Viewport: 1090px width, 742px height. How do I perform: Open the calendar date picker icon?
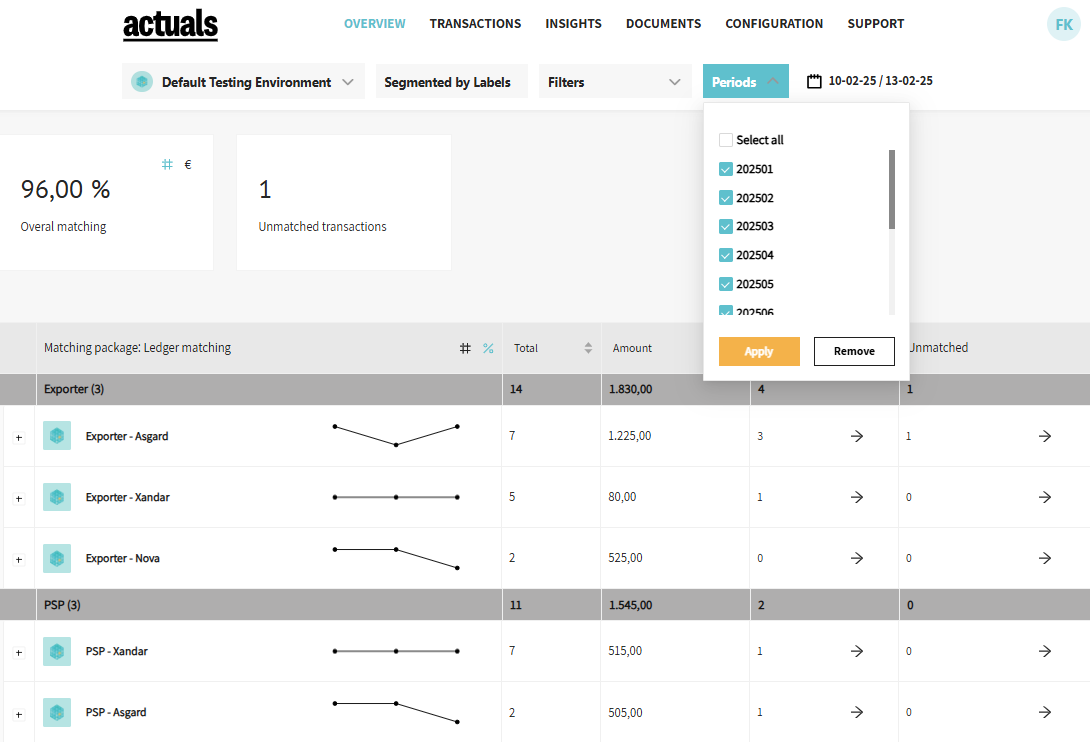pos(814,81)
